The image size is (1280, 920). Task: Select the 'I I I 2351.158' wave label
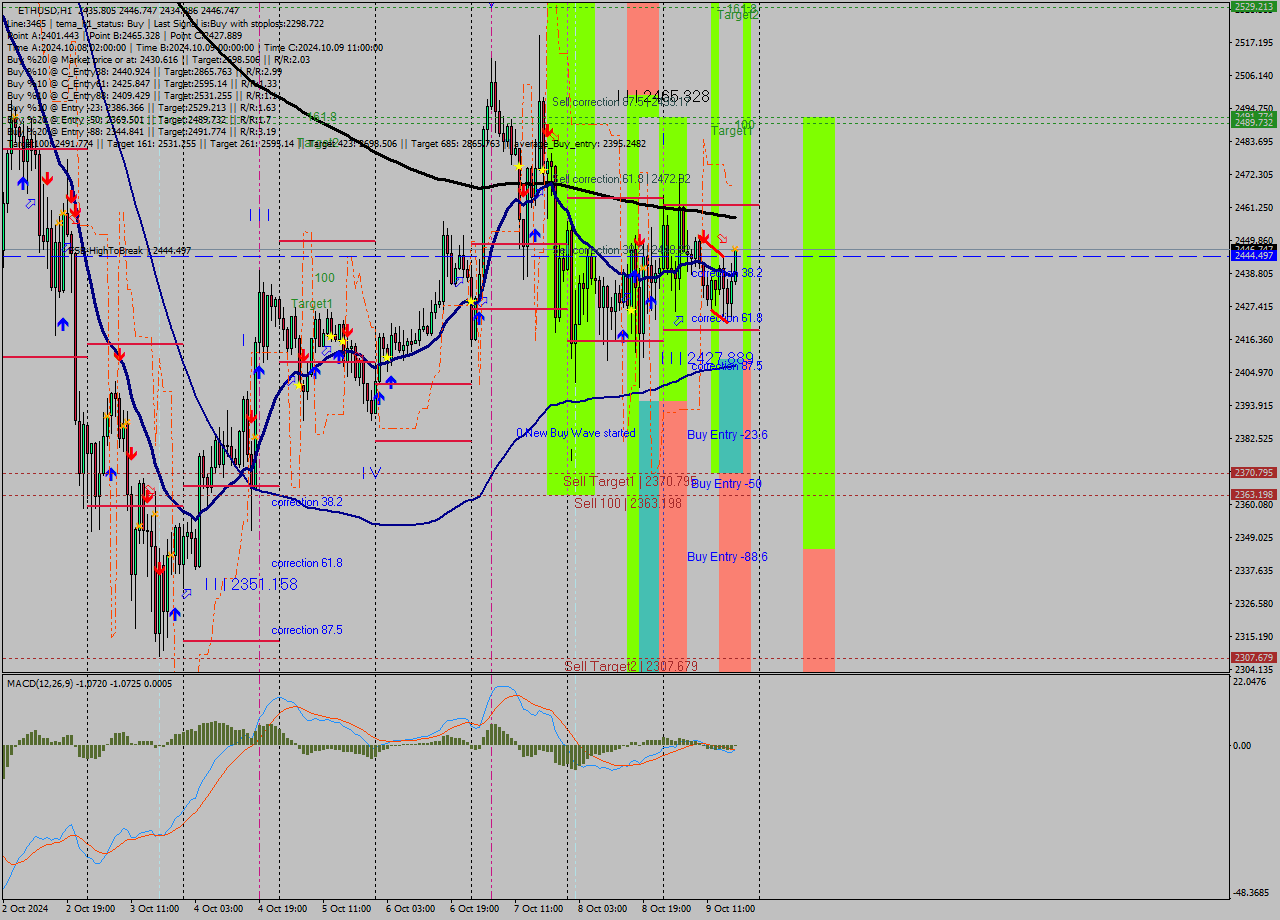[251, 584]
